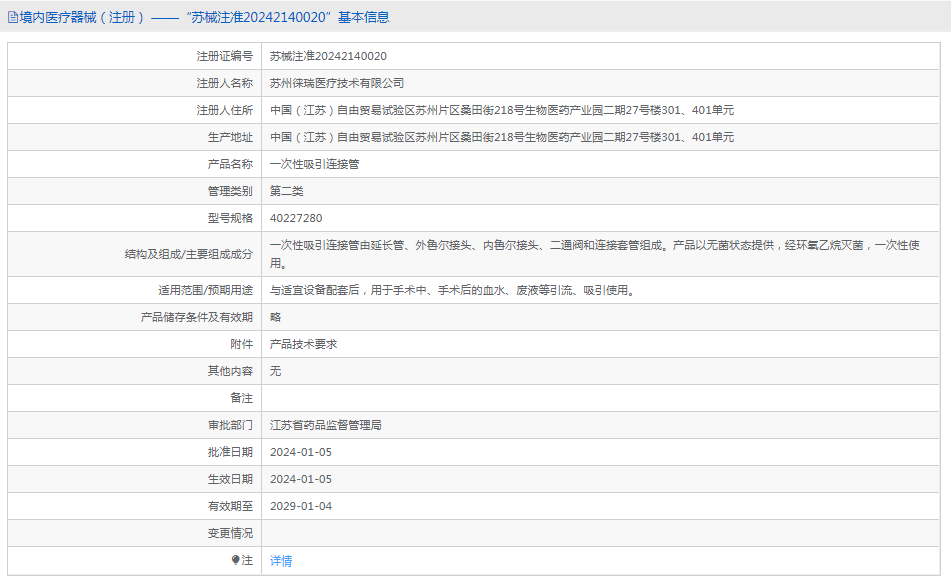Click the 注册人住所 address value
The image size is (951, 584).
point(502,110)
